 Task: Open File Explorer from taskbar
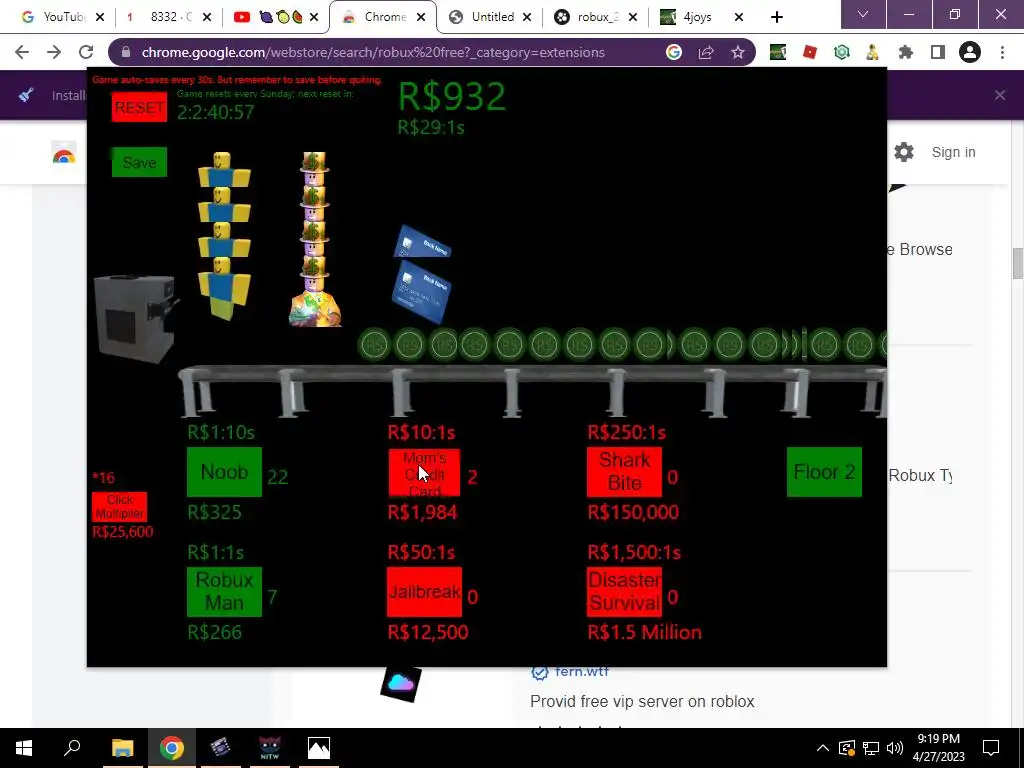pos(122,748)
